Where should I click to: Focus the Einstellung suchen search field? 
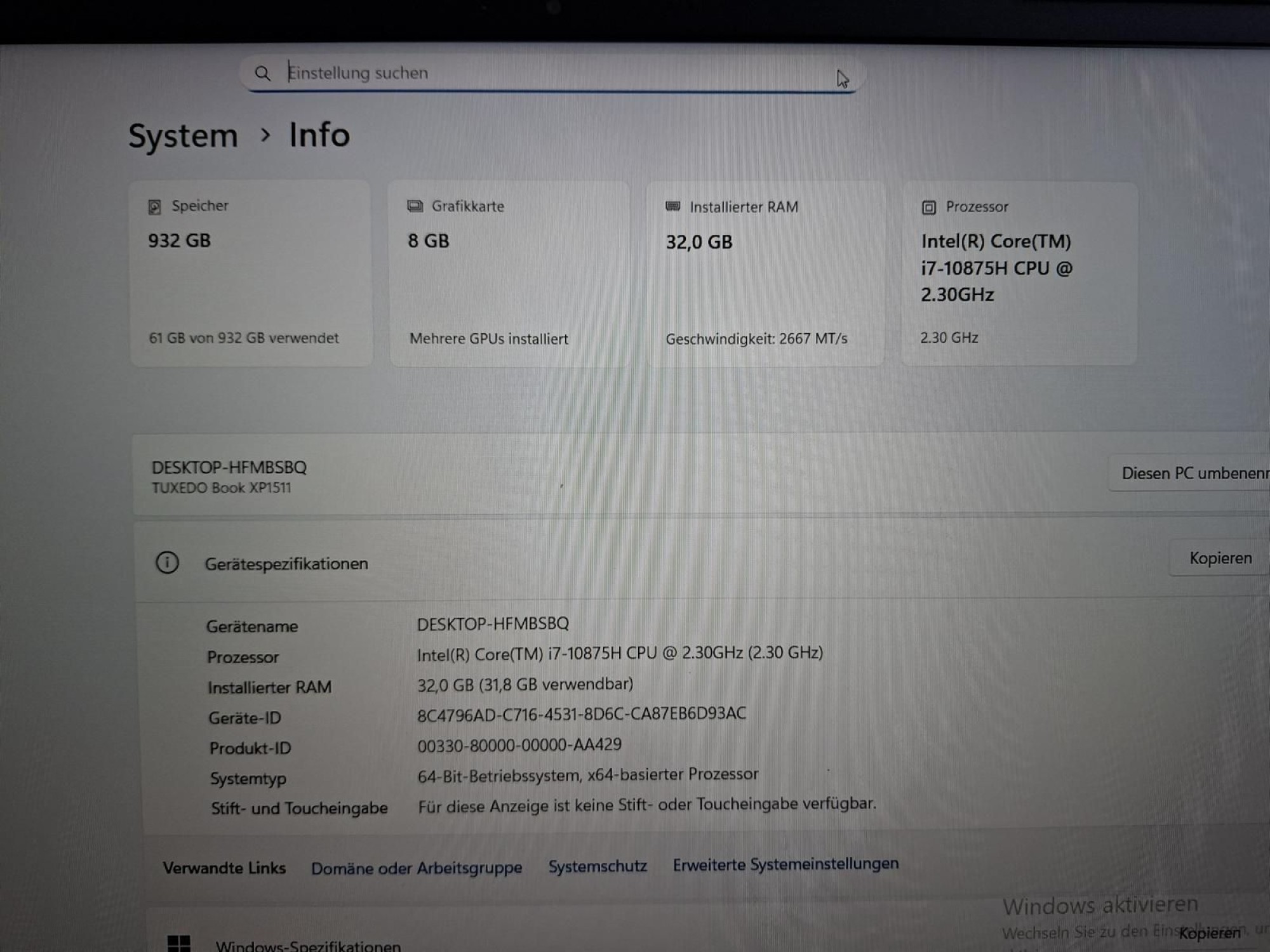click(x=546, y=74)
